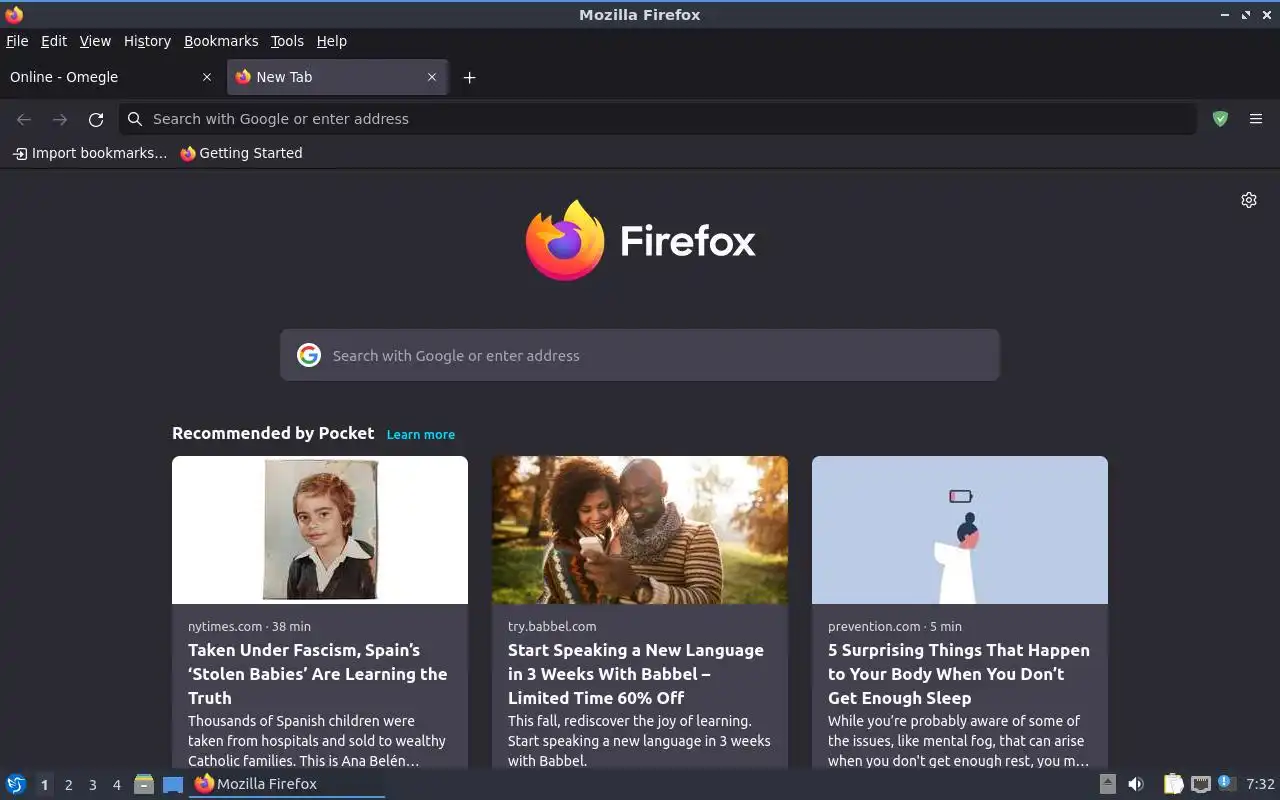1280x800 pixels.
Task: Open the Bookmarks menu
Action: click(x=221, y=41)
